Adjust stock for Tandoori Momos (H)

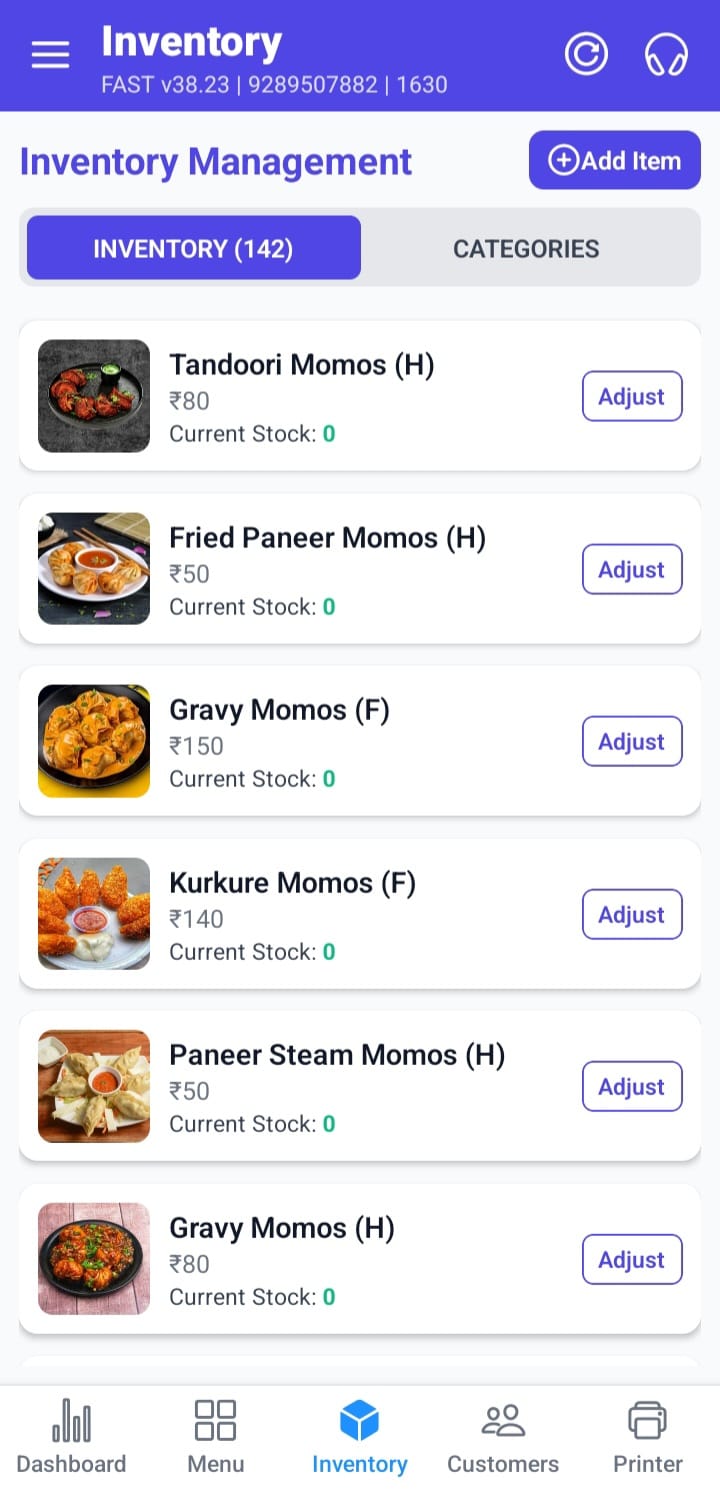click(x=632, y=396)
